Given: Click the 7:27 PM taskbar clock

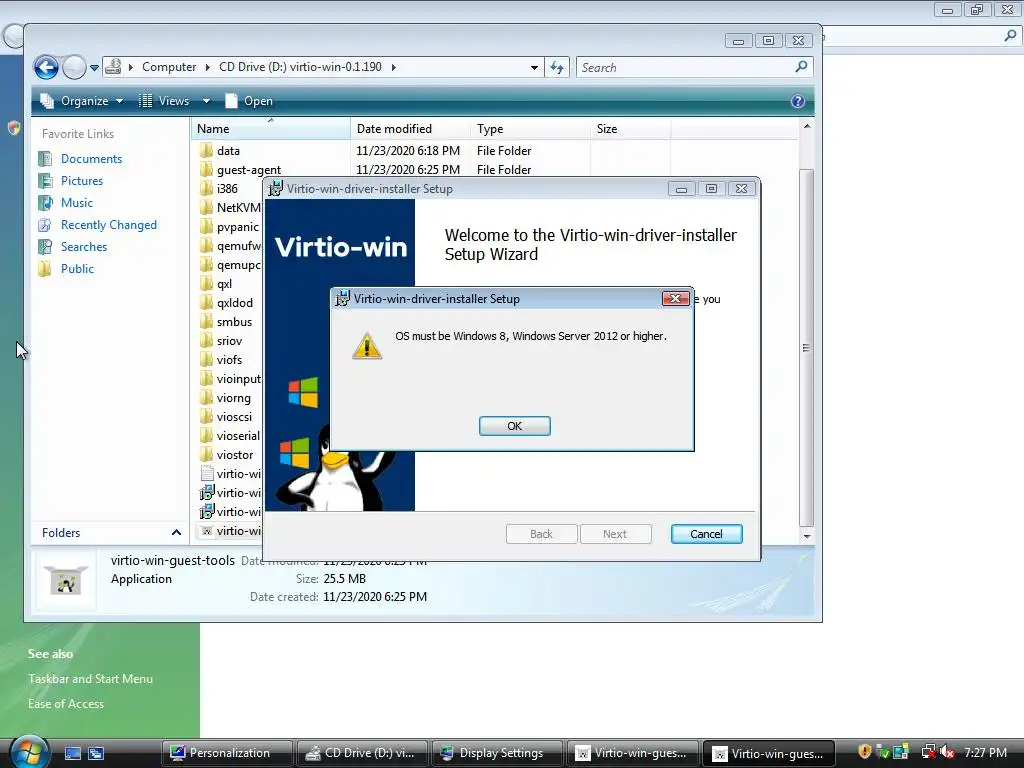Looking at the screenshot, I should pos(985,752).
